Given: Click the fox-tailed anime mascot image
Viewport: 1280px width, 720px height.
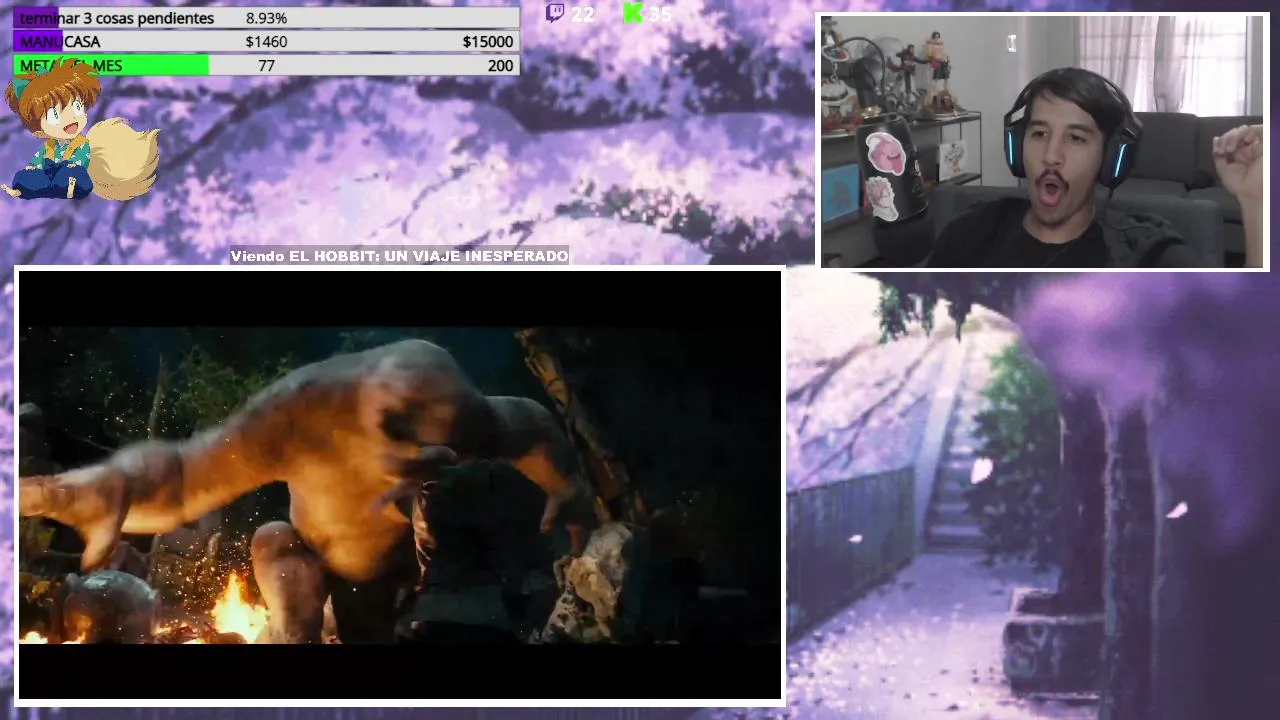Looking at the screenshot, I should [x=82, y=130].
